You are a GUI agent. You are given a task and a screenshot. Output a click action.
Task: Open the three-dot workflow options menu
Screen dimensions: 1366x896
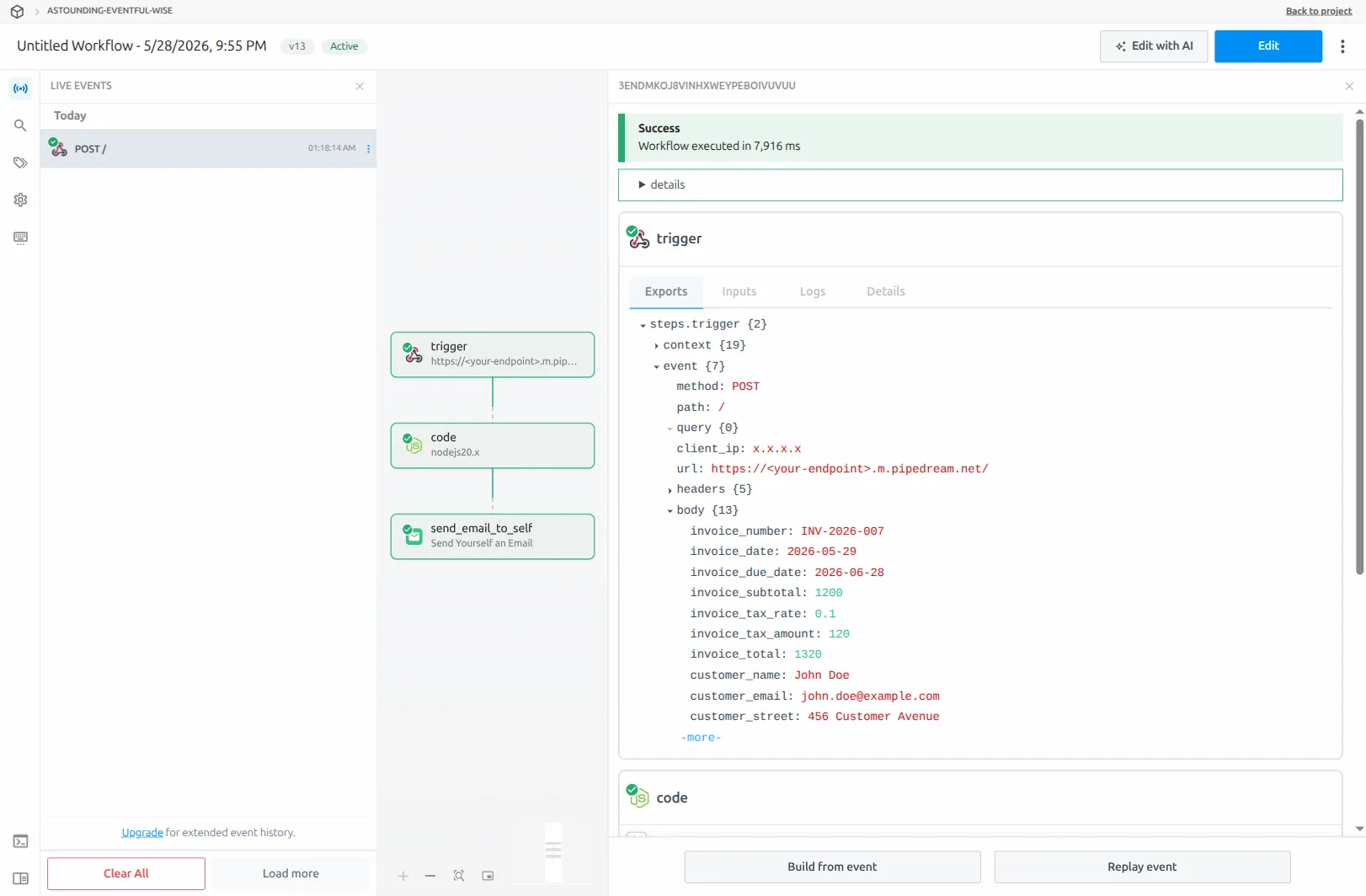pyautogui.click(x=1342, y=46)
